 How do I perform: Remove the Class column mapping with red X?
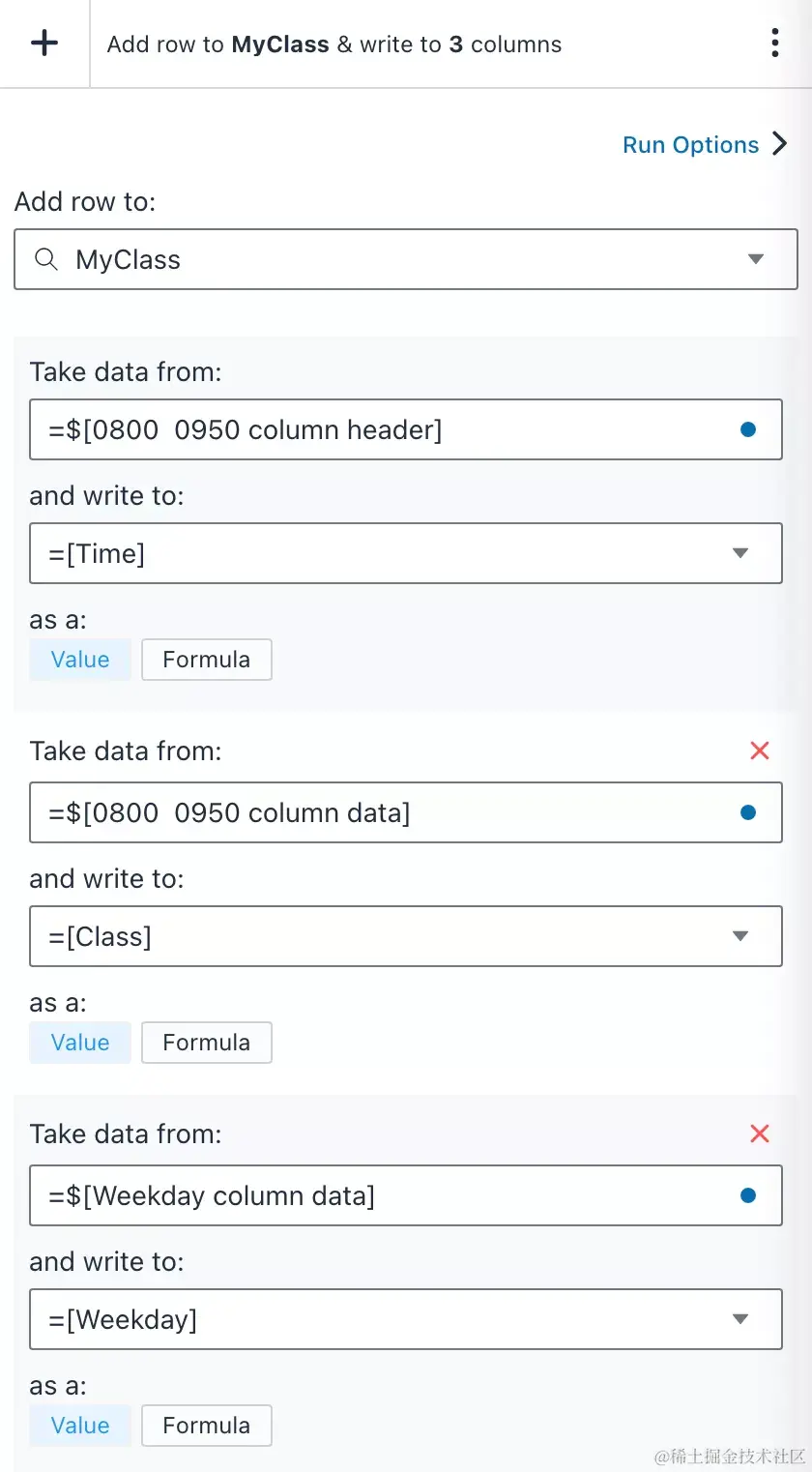tap(760, 751)
